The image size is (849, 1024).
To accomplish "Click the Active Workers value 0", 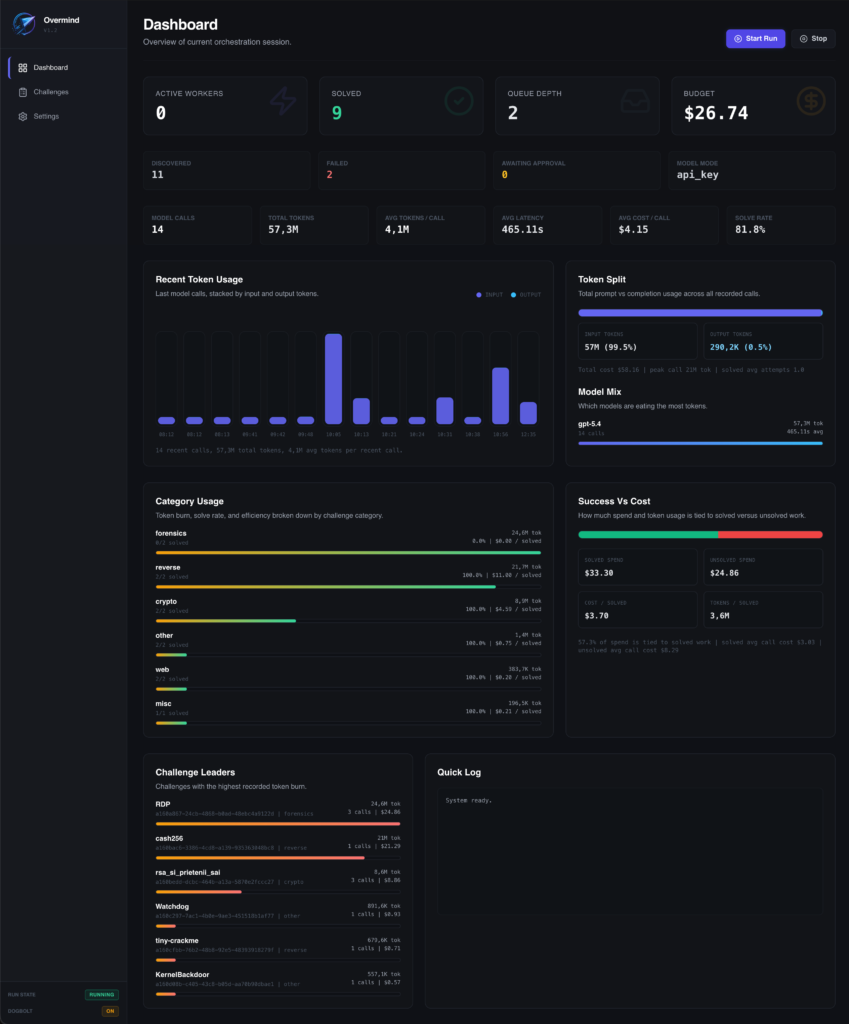I will [x=161, y=113].
